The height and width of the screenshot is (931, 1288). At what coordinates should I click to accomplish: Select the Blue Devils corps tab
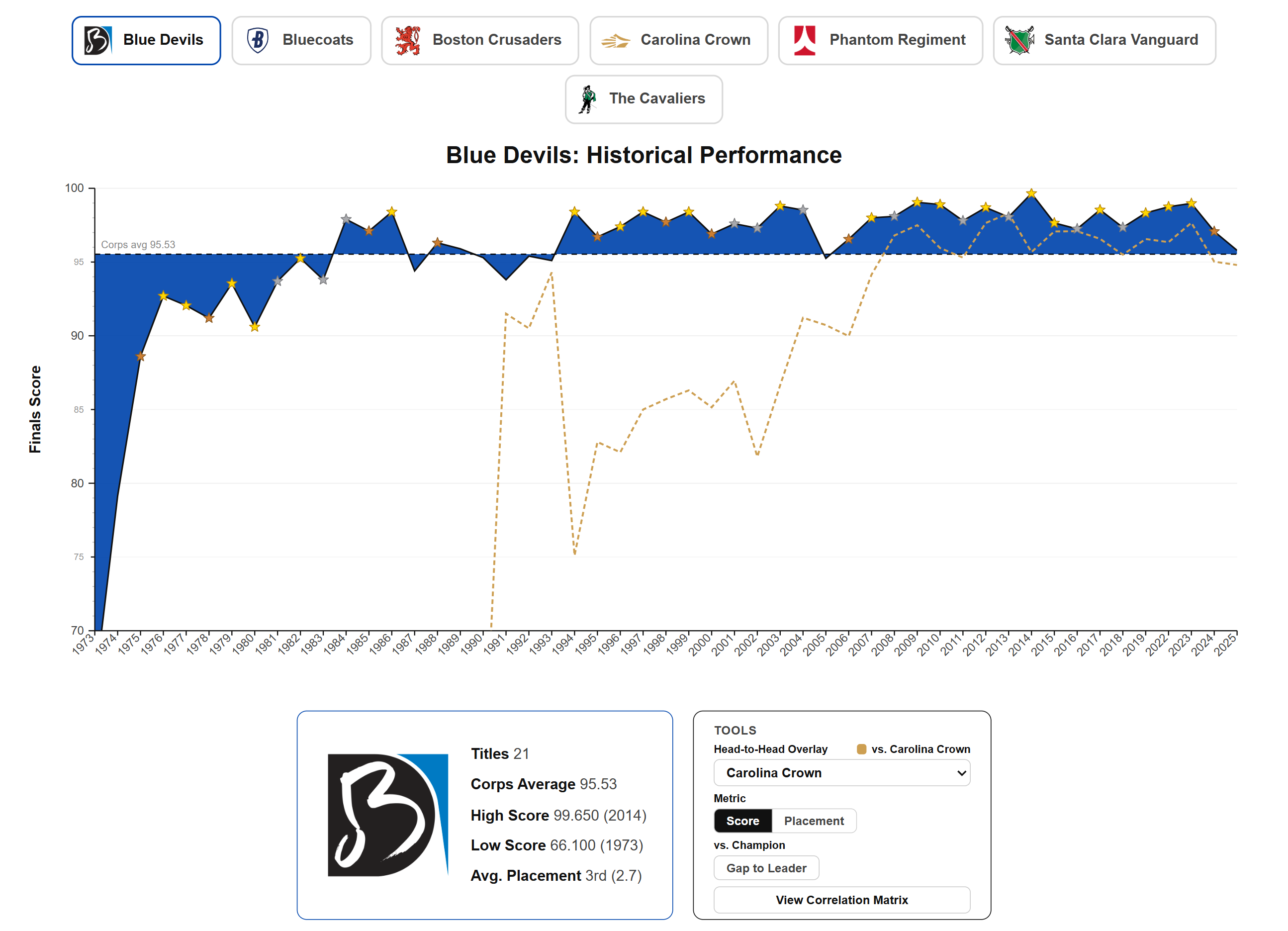click(x=147, y=40)
